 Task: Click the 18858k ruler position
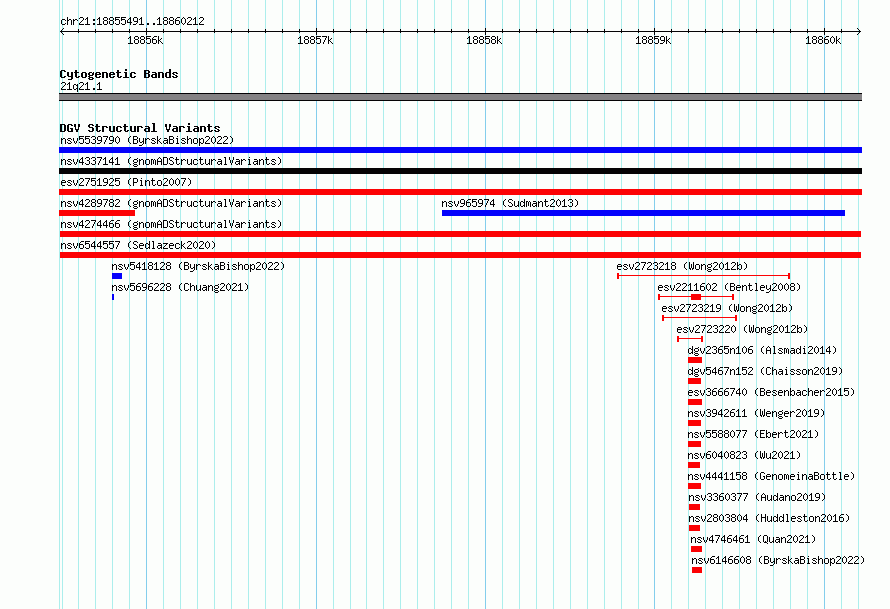484,40
